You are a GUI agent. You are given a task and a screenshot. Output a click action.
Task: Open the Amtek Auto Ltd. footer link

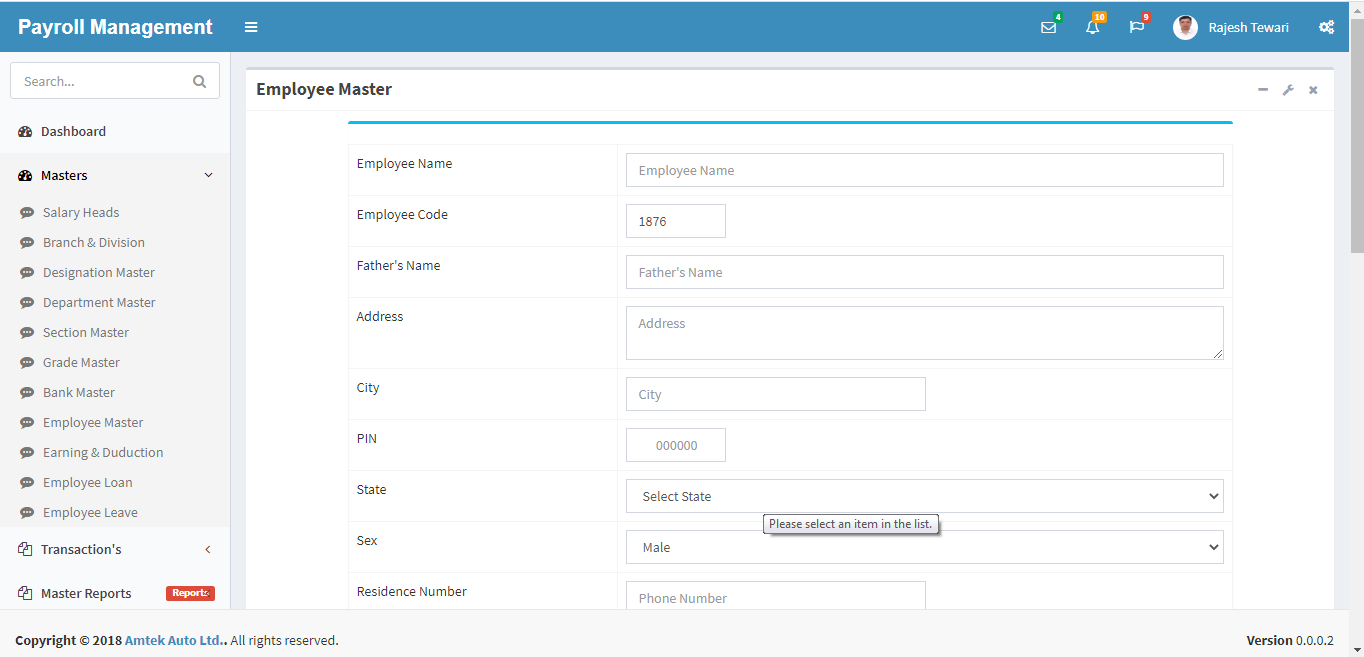[175, 640]
